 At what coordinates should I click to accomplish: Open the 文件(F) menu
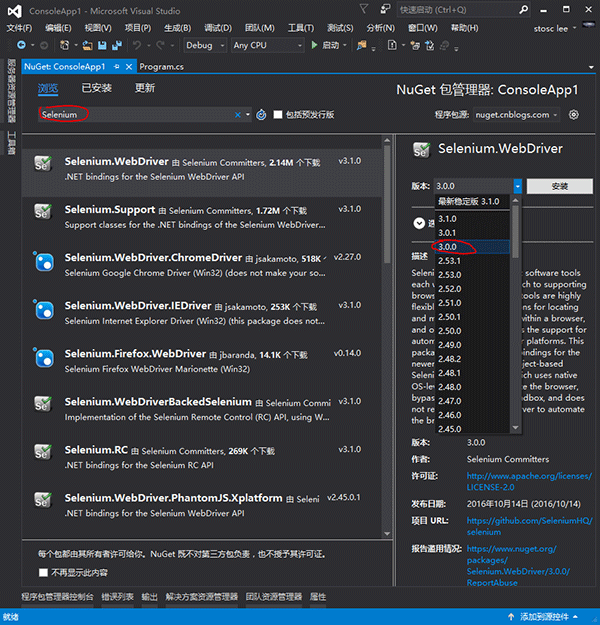pos(19,28)
